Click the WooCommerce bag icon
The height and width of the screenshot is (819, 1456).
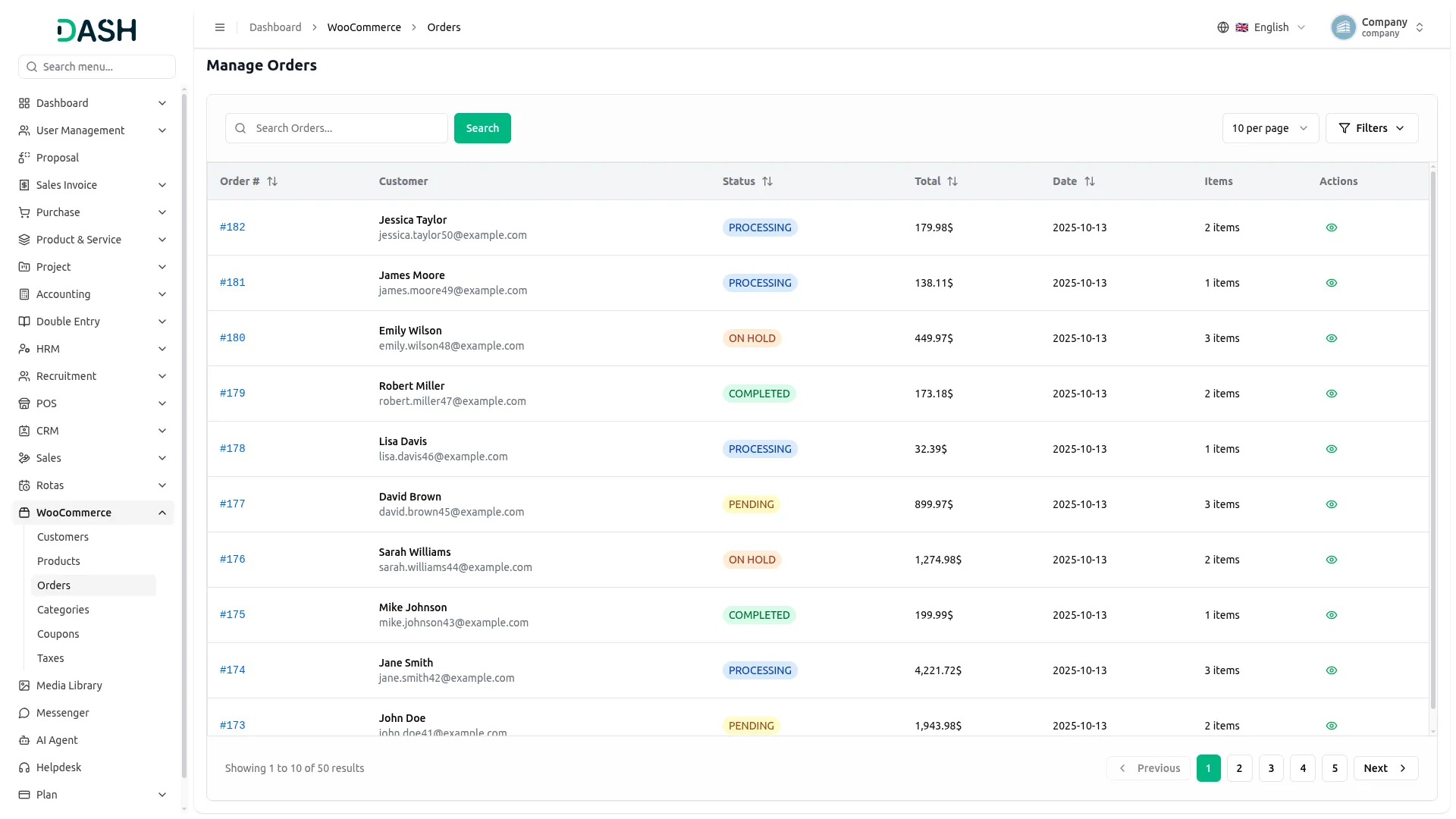[x=24, y=513]
